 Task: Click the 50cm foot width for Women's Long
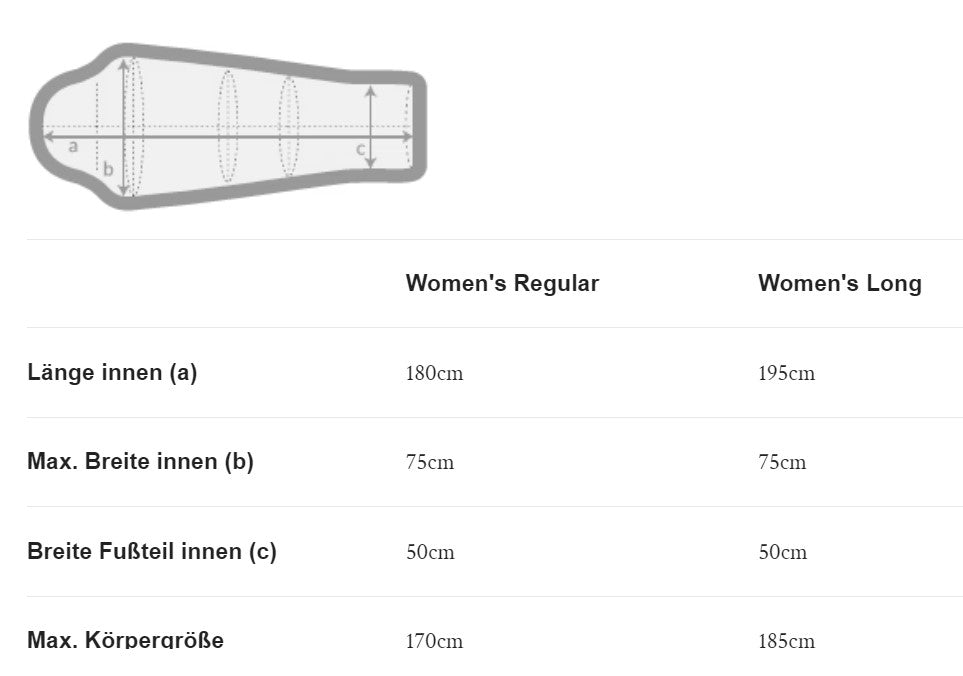click(x=782, y=552)
